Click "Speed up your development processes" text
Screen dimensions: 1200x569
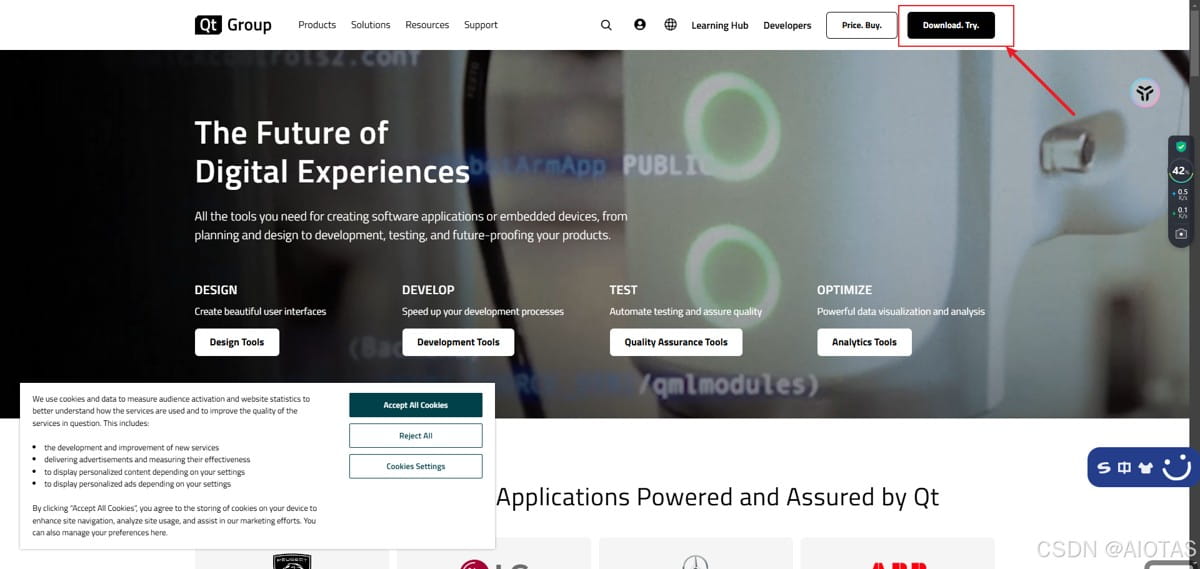pos(483,311)
